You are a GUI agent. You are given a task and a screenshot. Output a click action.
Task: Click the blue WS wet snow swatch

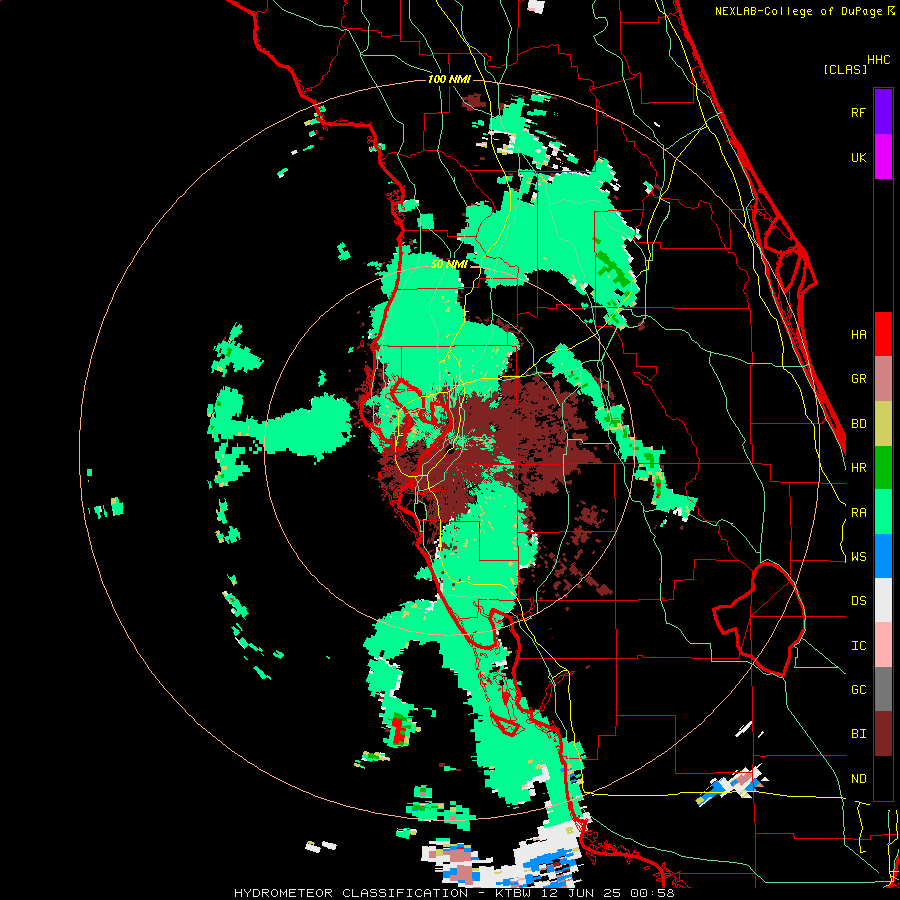pyautogui.click(x=883, y=556)
